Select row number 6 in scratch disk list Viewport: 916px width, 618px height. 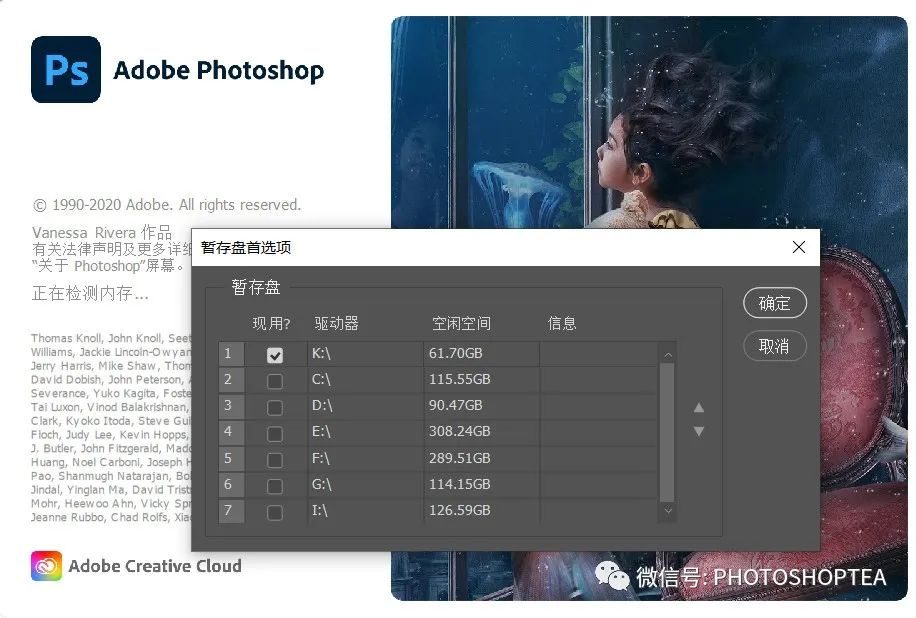pyautogui.click(x=231, y=484)
